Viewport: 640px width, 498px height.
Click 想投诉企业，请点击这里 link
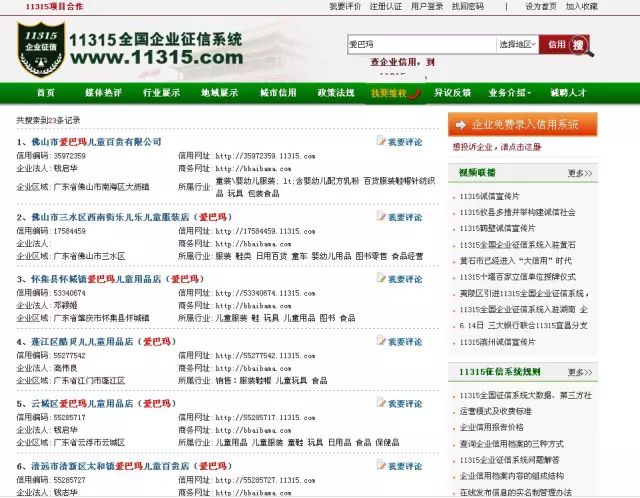click(497, 147)
